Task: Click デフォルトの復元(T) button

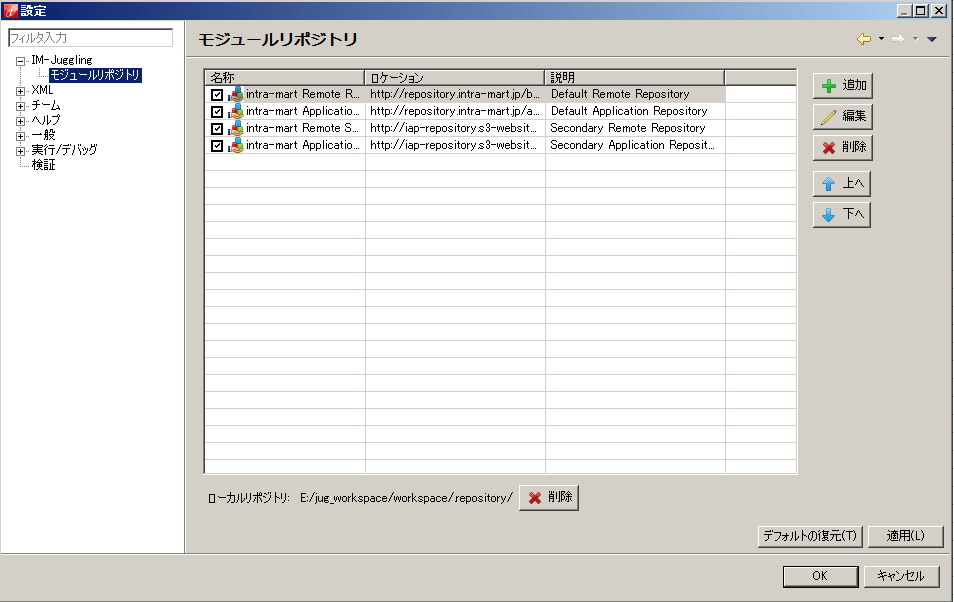Action: point(810,536)
